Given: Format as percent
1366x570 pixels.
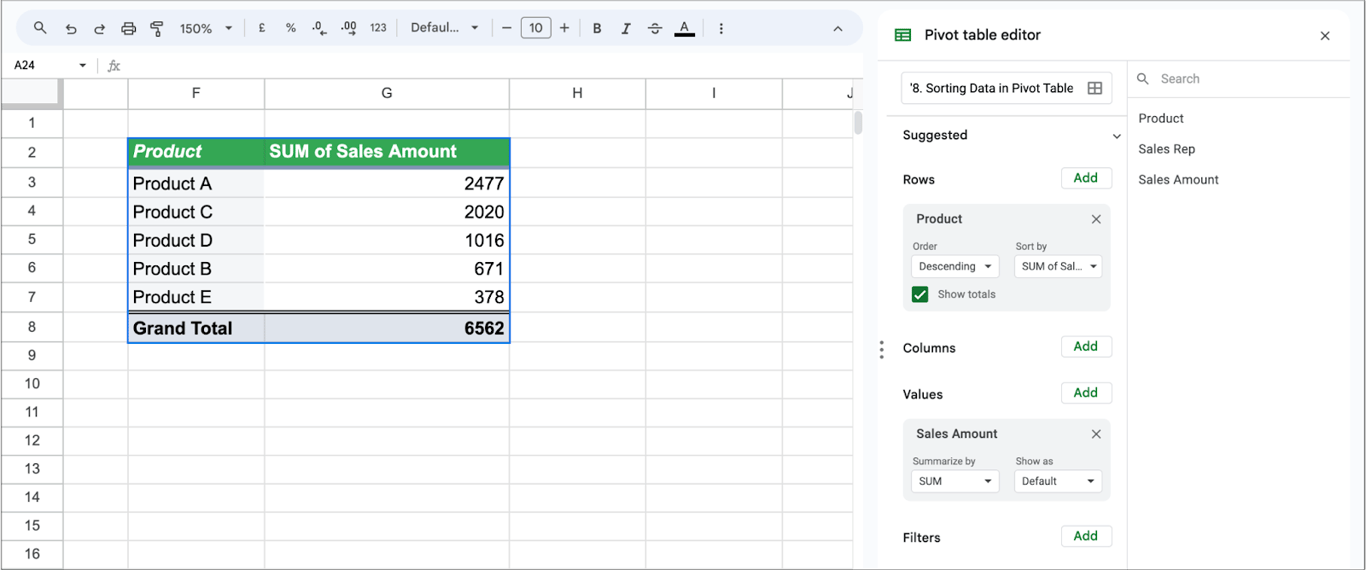Looking at the screenshot, I should point(291,28).
